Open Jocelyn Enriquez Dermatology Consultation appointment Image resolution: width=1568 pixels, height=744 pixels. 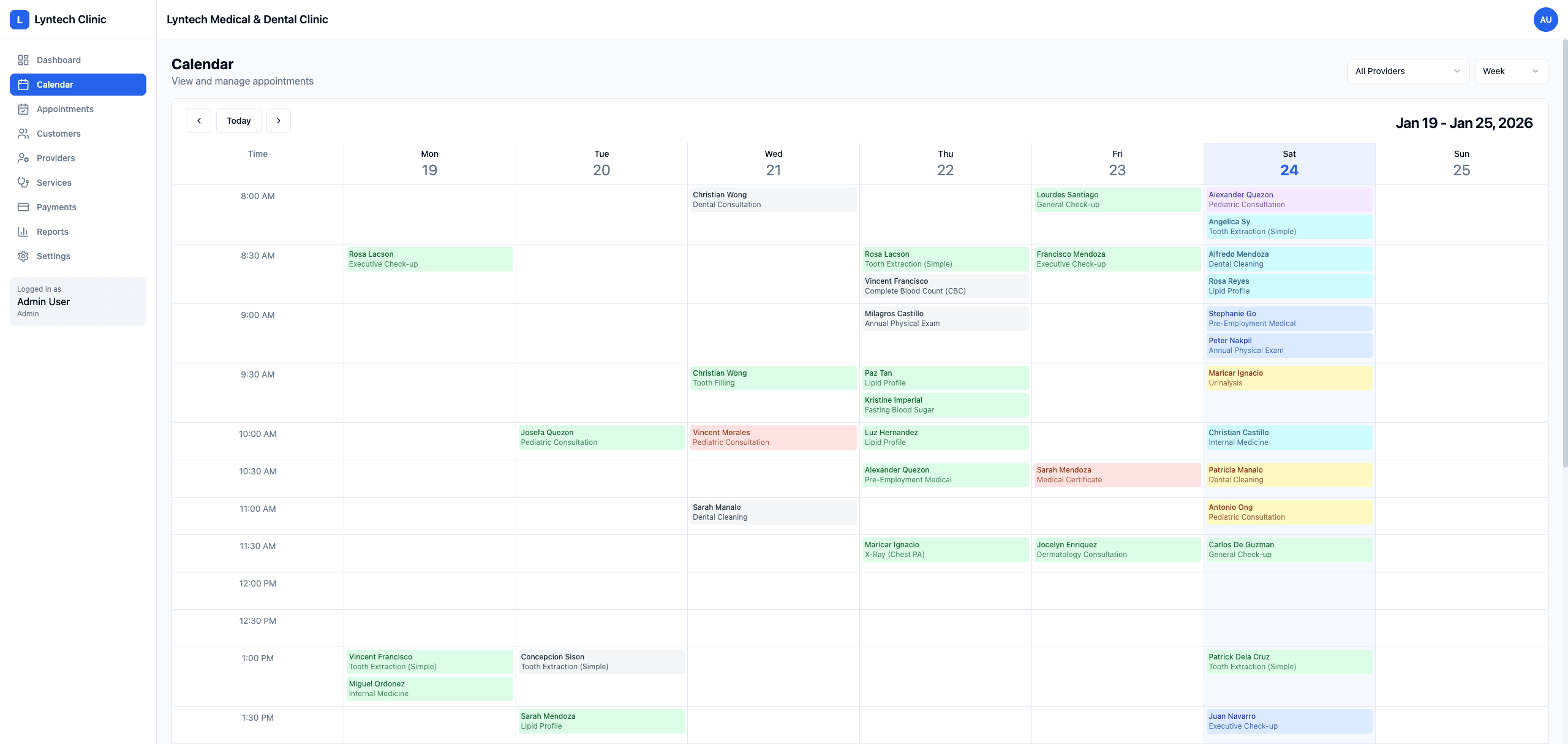(x=1117, y=550)
